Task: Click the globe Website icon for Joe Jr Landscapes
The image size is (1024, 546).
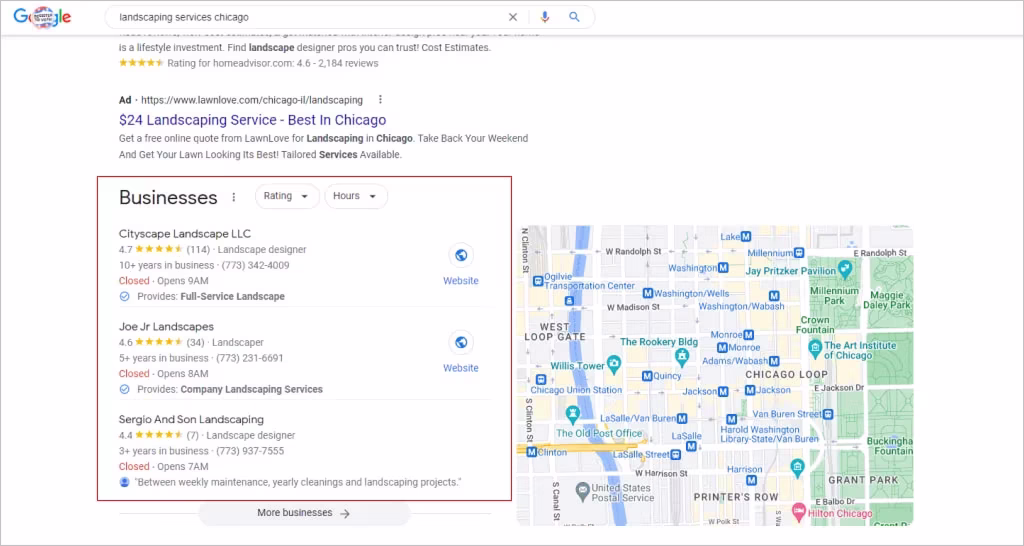Action: click(x=461, y=342)
